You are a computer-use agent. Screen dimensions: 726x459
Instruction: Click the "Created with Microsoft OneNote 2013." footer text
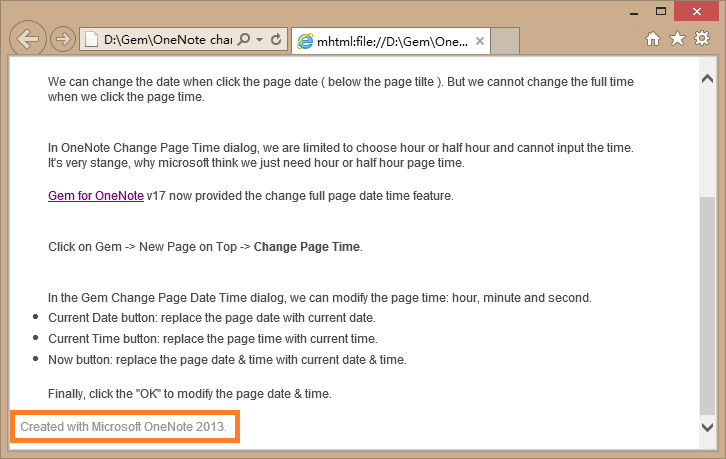(x=124, y=427)
